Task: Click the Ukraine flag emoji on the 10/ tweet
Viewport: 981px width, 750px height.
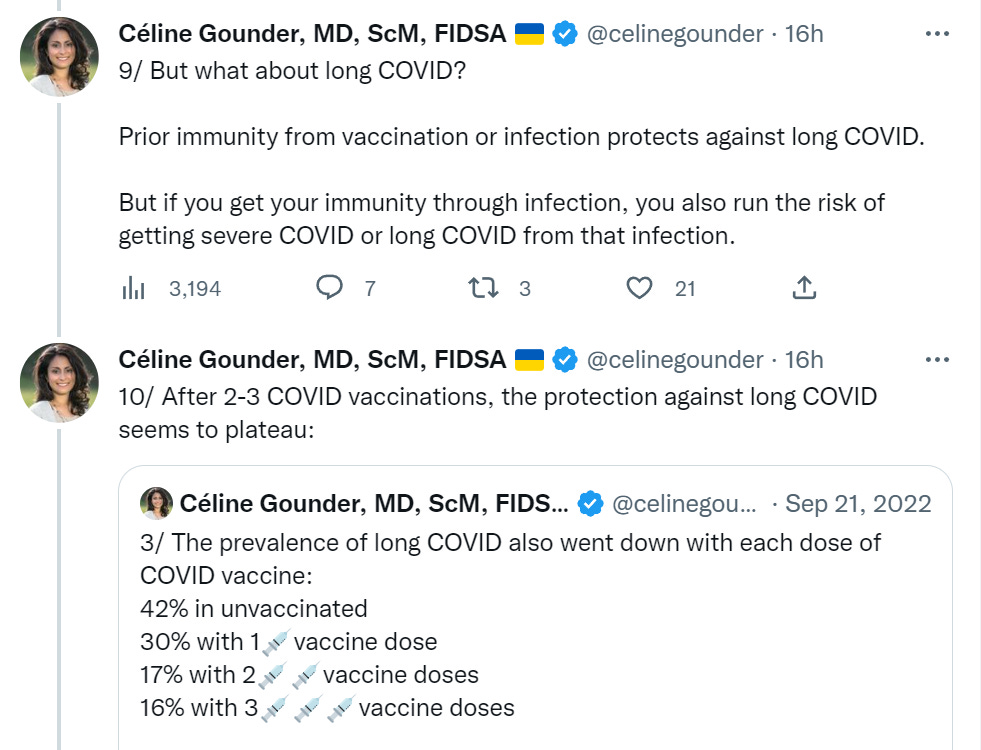Action: click(x=529, y=360)
